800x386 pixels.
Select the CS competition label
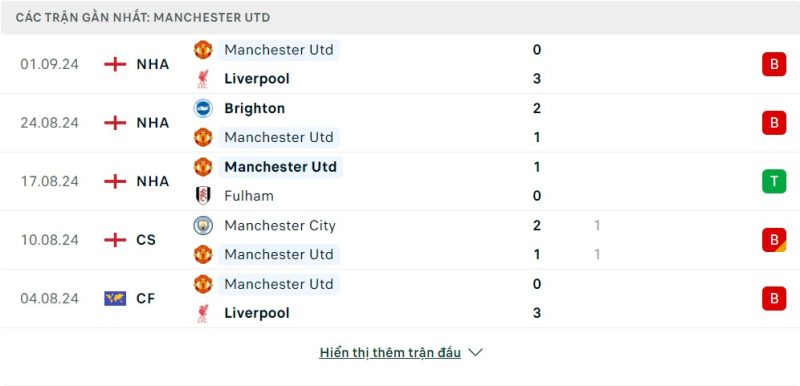point(146,240)
